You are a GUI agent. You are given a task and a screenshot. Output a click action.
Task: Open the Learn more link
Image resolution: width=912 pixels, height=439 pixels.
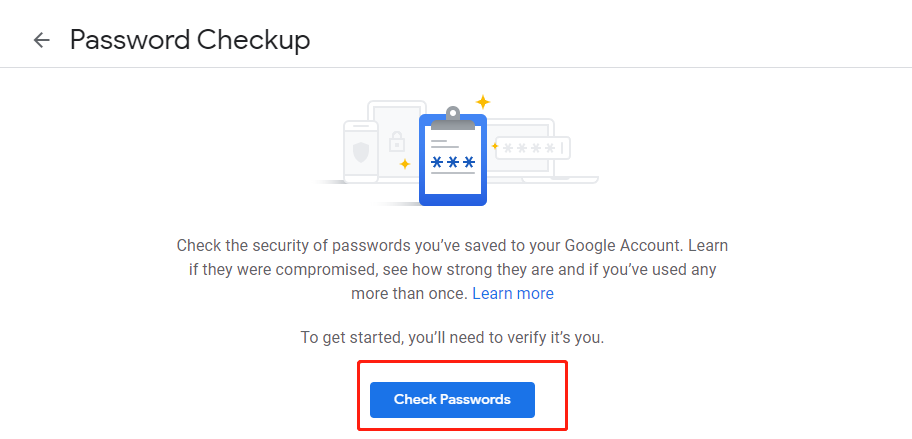(513, 294)
